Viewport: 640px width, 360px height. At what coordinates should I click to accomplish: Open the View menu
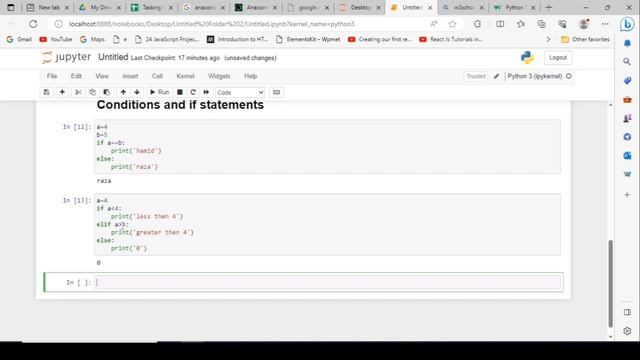pyautogui.click(x=102, y=76)
